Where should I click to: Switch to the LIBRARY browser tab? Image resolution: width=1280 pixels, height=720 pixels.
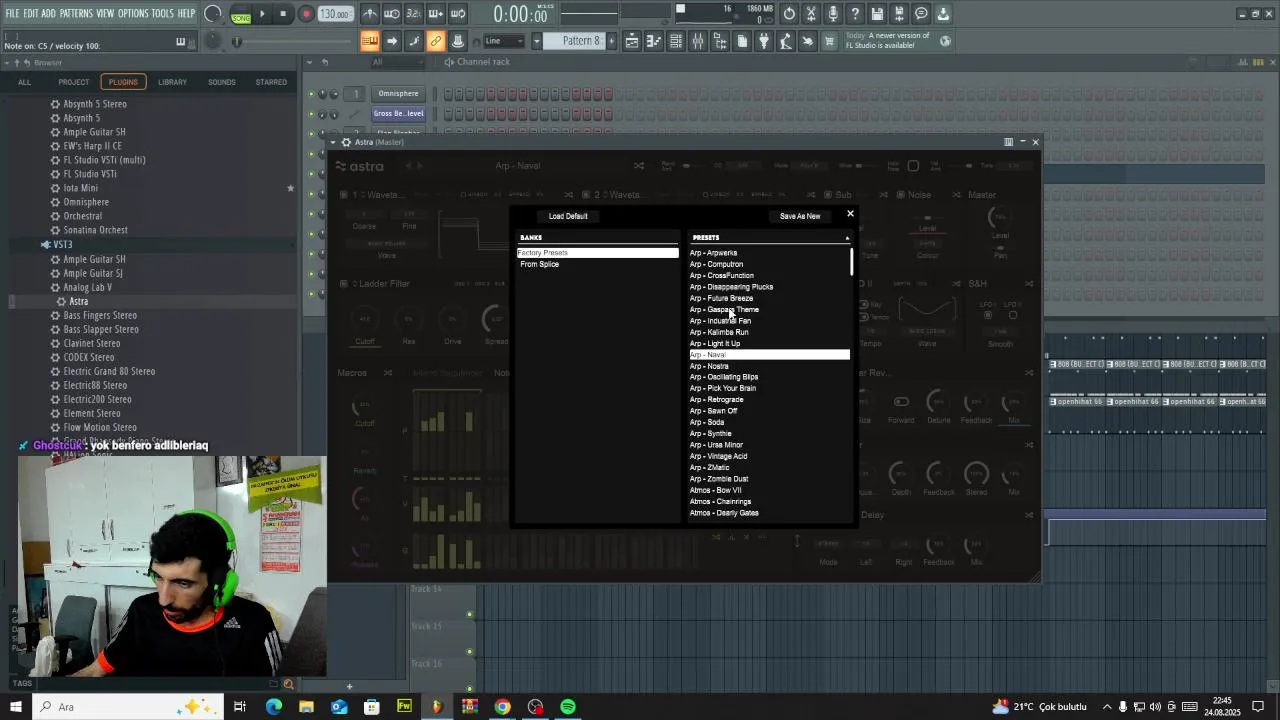(172, 82)
